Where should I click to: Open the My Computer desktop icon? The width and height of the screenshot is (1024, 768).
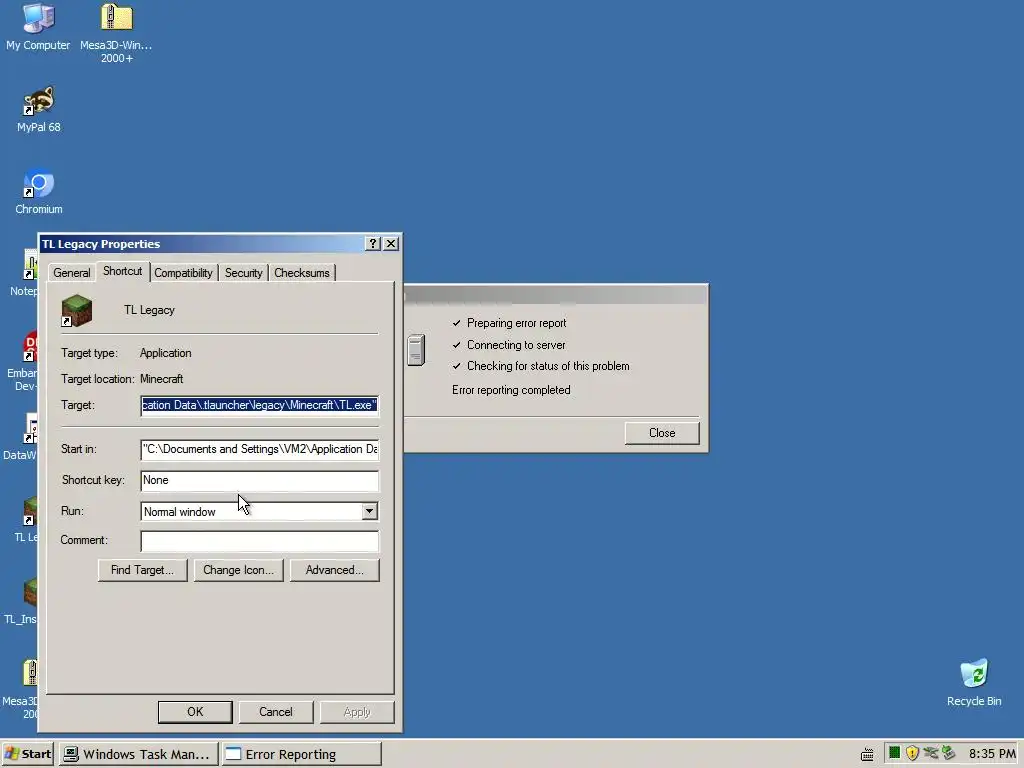click(38, 26)
